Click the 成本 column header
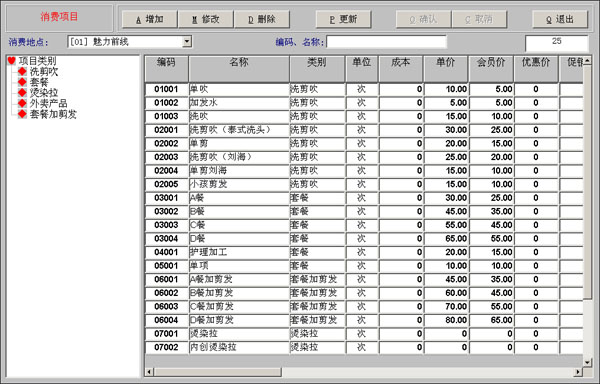600x384 pixels. (x=401, y=68)
